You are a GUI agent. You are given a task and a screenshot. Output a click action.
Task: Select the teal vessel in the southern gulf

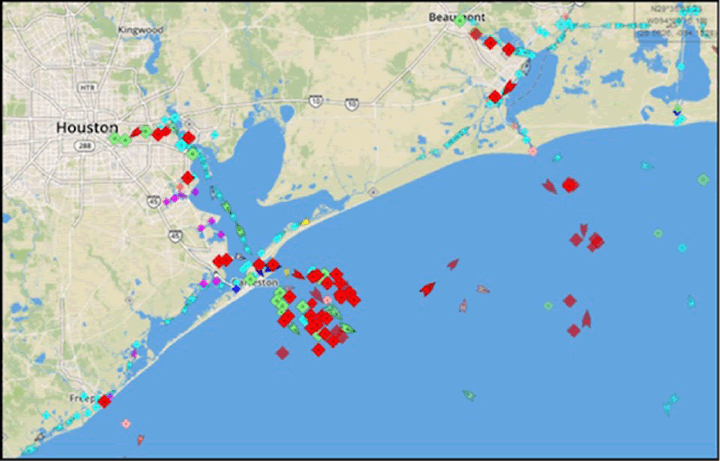467,395
